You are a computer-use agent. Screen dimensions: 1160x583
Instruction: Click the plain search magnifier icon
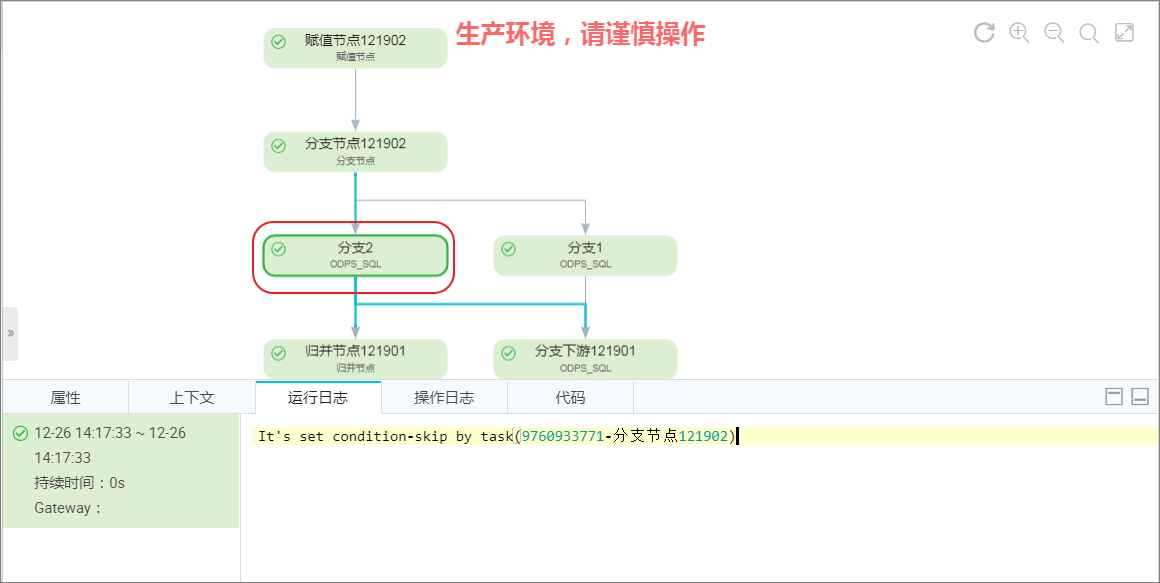[1089, 33]
